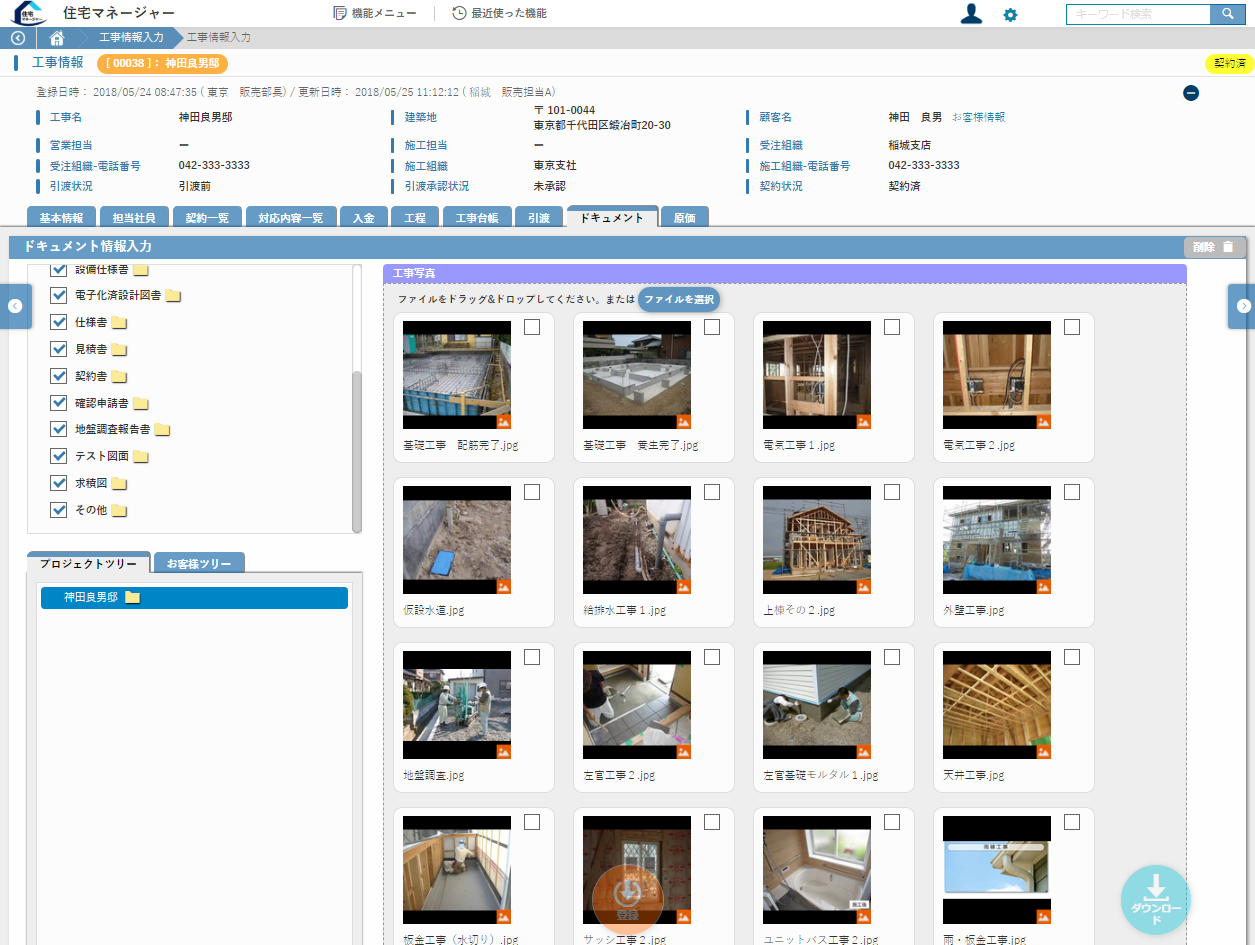Click the search magnifier button
This screenshot has height=945, width=1255.
coord(1227,14)
